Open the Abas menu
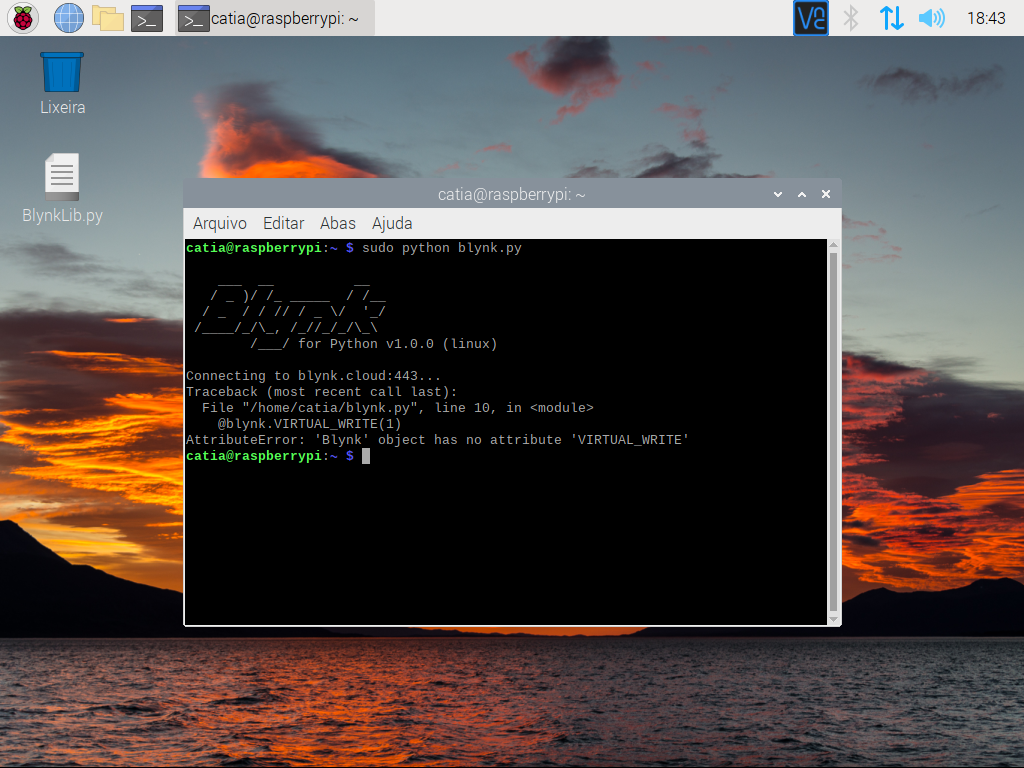Screen dimensions: 1024x768 click(x=338, y=223)
